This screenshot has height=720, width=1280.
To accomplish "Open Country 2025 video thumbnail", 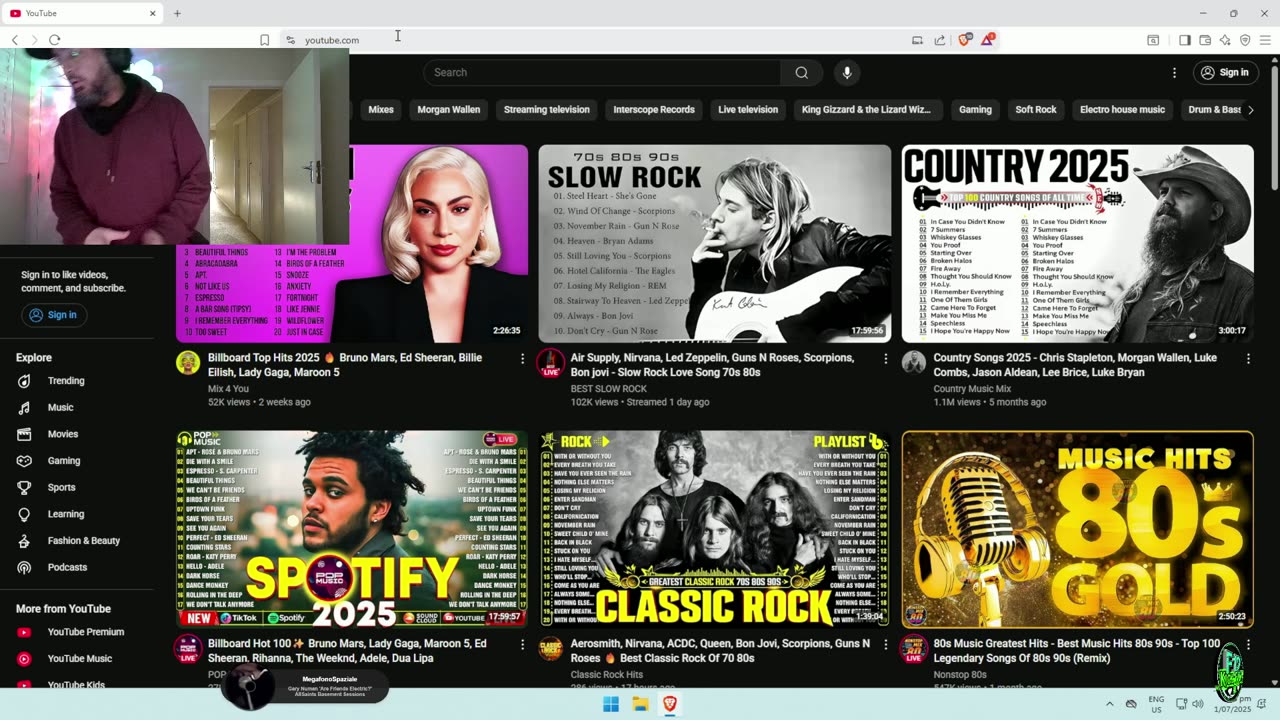I will pos(1078,244).
